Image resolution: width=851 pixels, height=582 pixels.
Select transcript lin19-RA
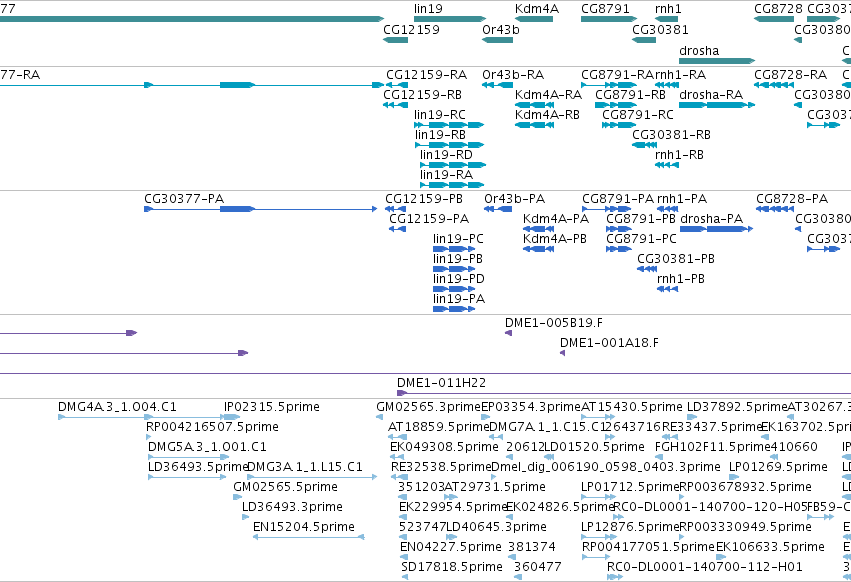[x=452, y=185]
